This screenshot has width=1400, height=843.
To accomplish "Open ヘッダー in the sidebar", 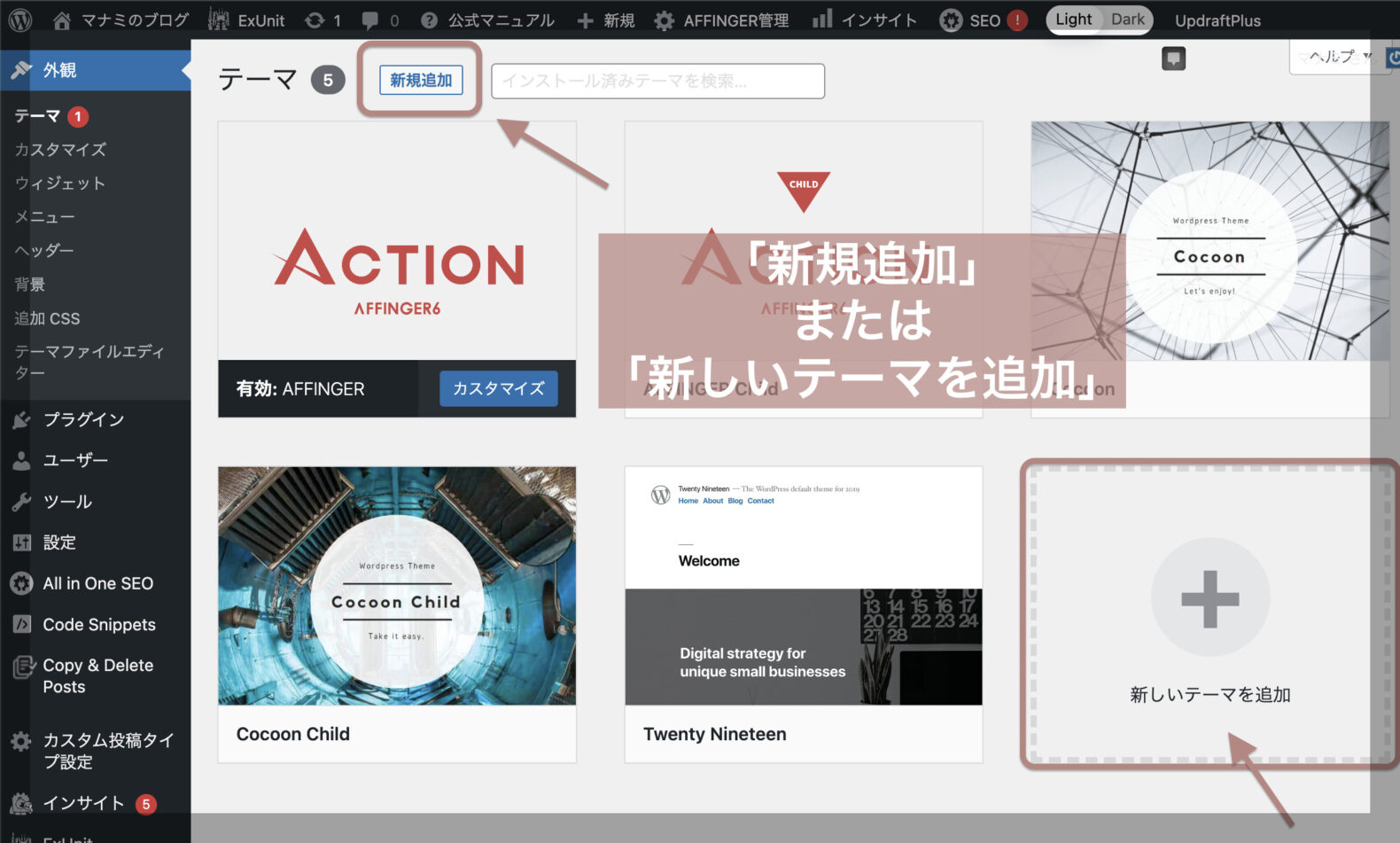I will click(x=44, y=251).
